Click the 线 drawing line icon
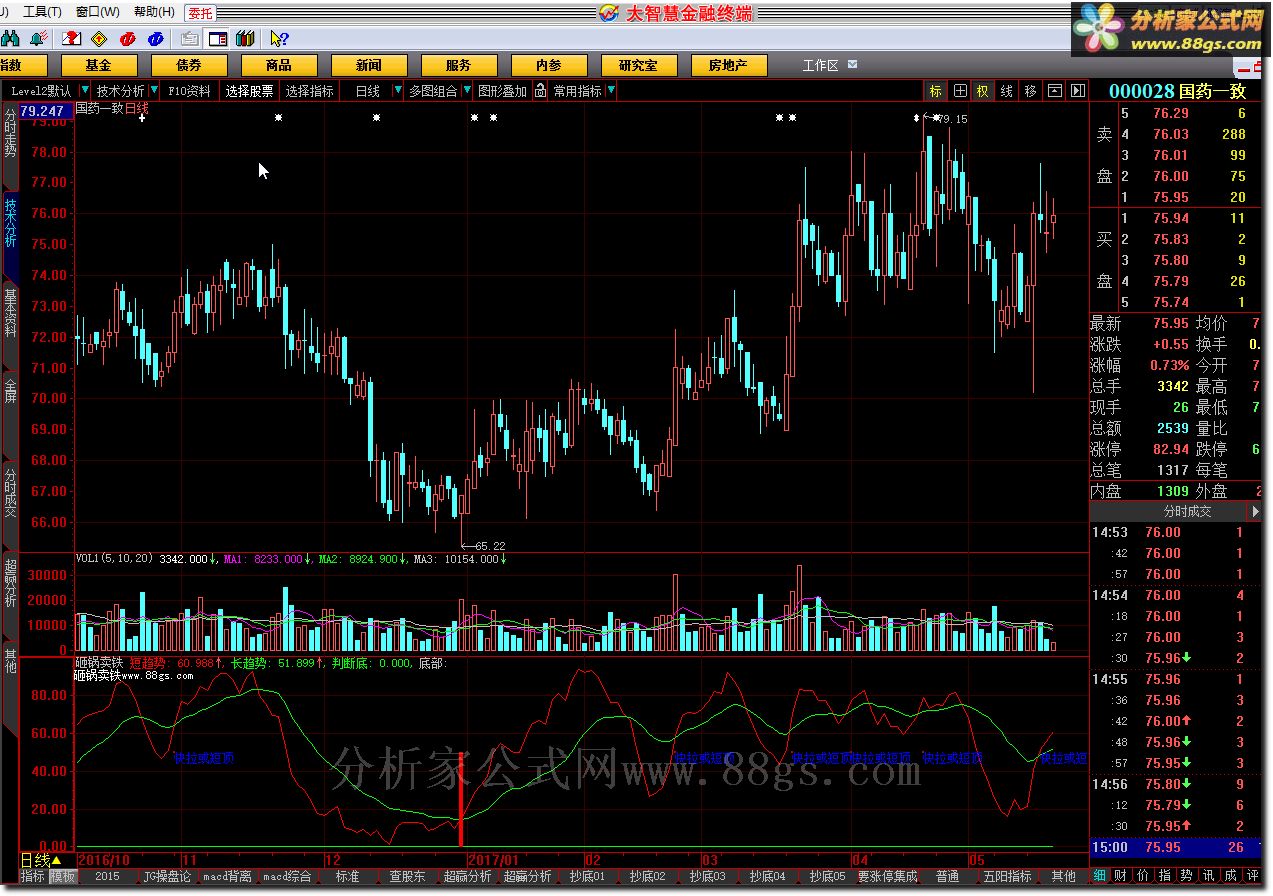The width and height of the screenshot is (1273, 896). [1007, 91]
